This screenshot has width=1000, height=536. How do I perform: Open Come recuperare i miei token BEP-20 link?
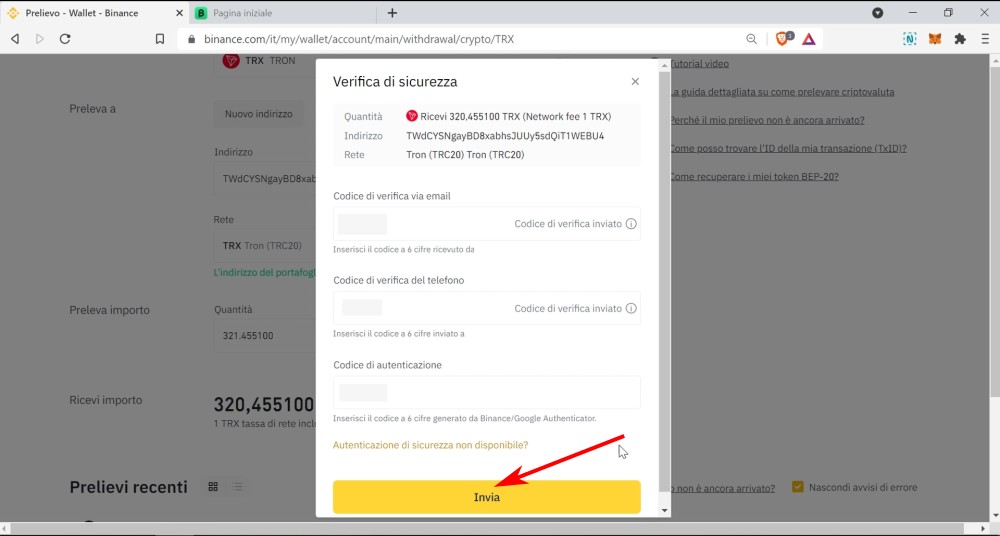[753, 176]
